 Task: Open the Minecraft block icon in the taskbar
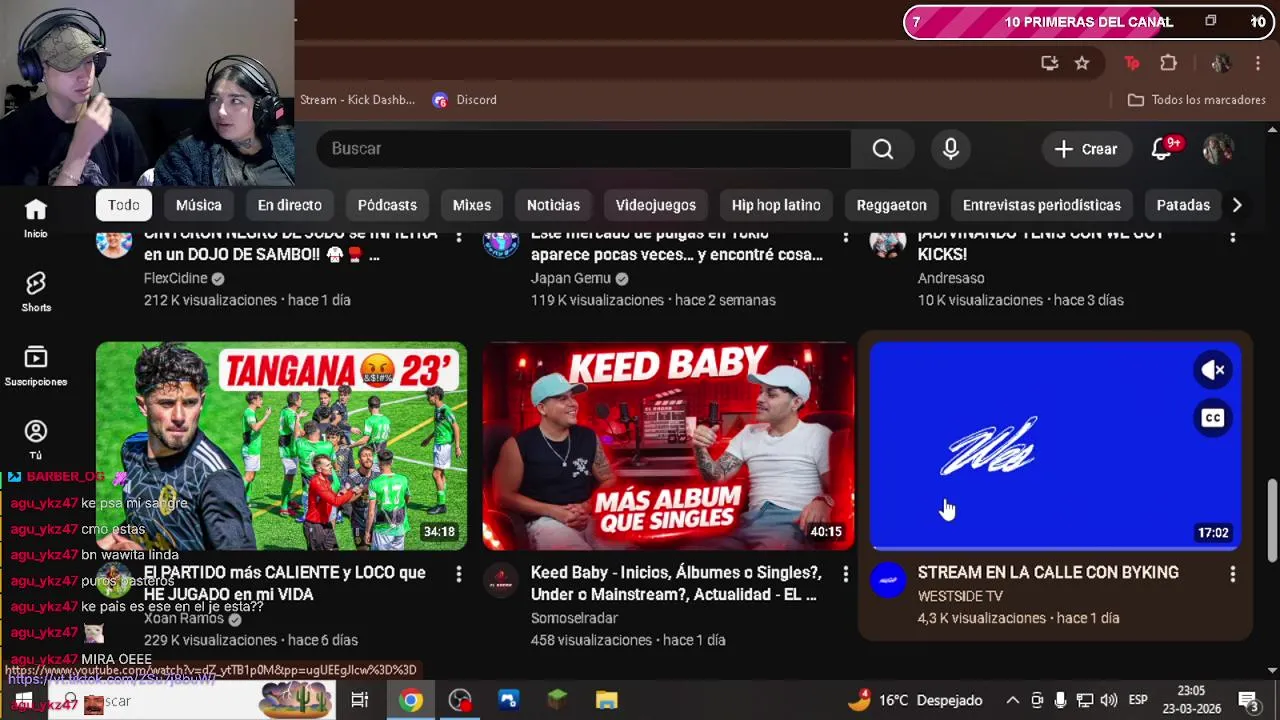(x=557, y=700)
